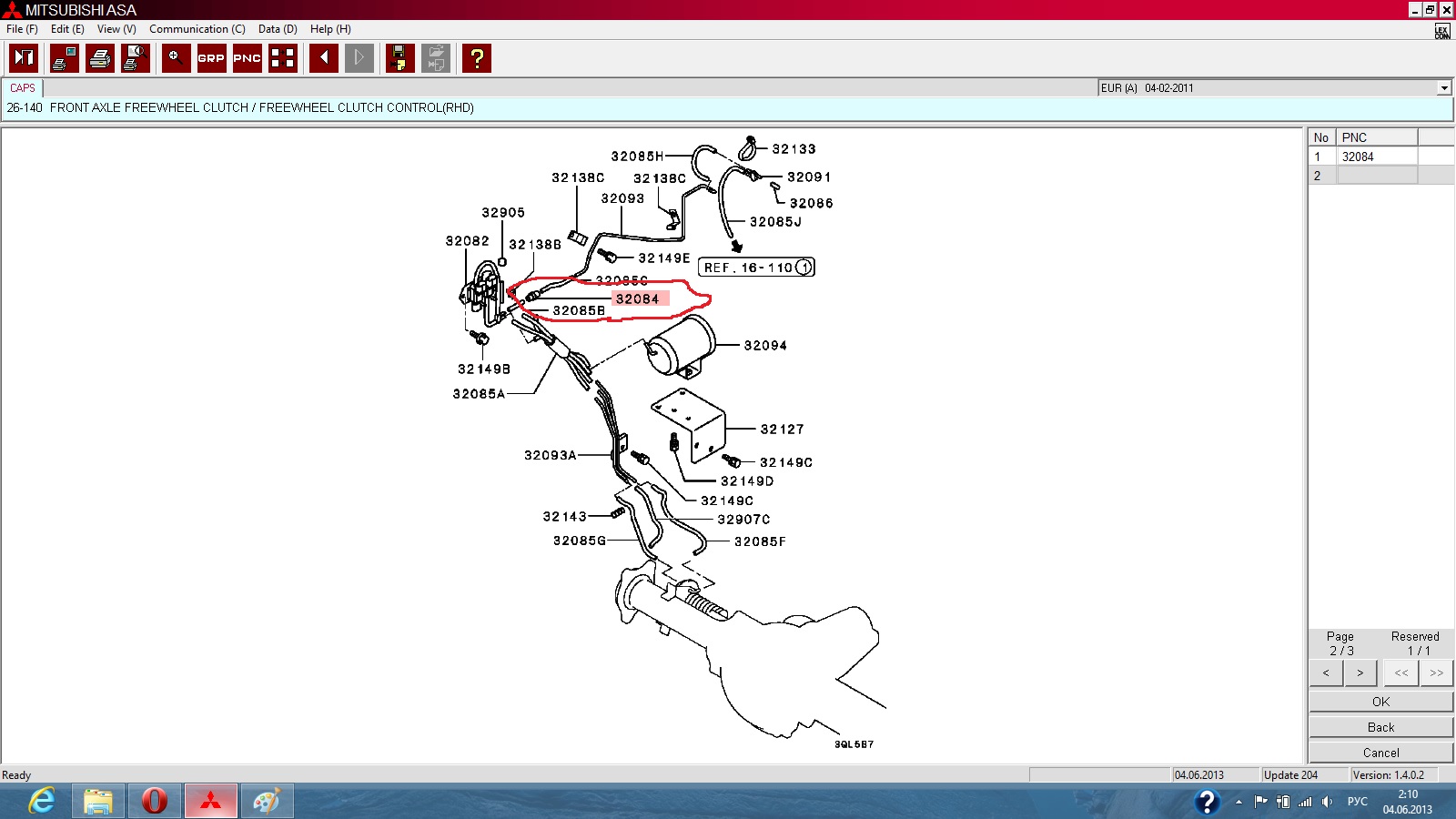Expand the EUR (A) 04-02-2011 dropdown
Screen dimensions: 1456x819
[1444, 88]
